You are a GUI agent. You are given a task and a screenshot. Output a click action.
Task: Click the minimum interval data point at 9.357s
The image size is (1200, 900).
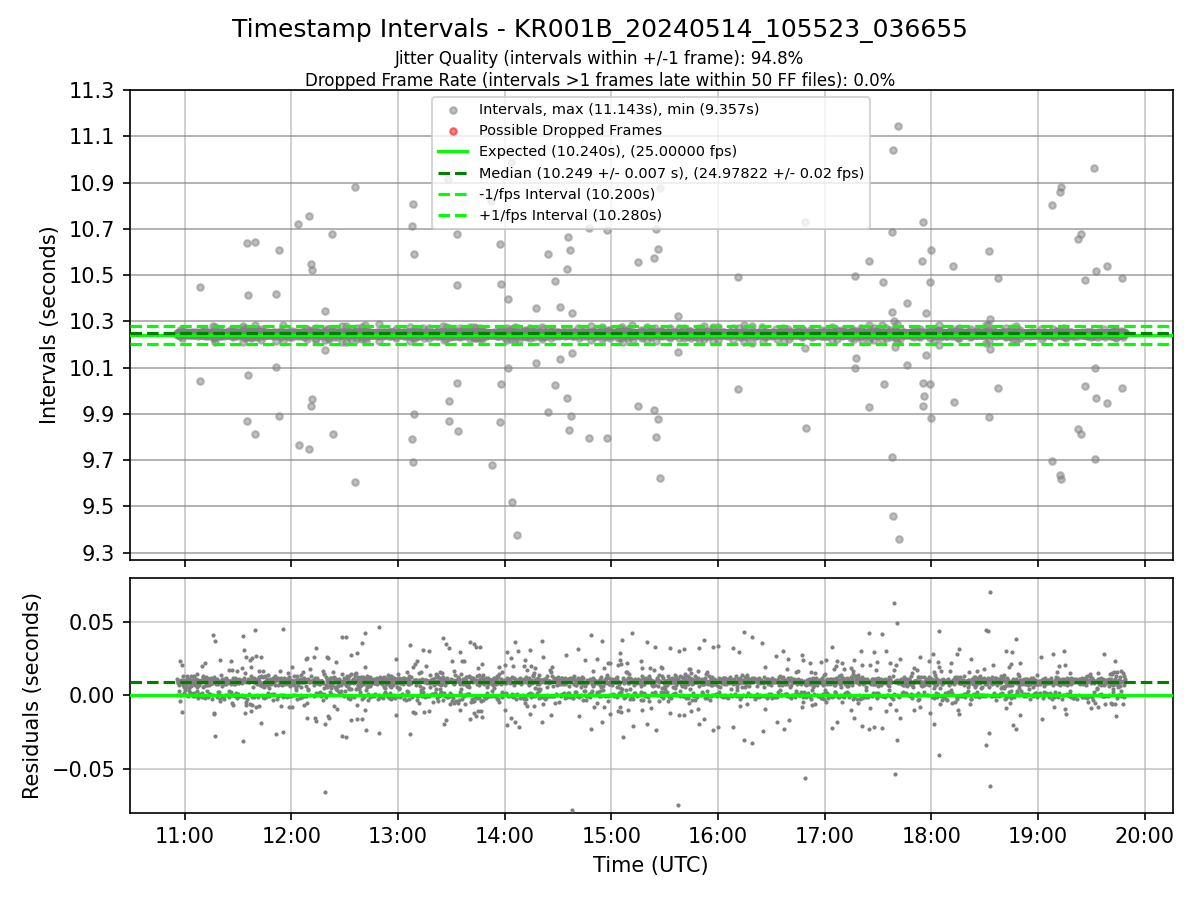[x=899, y=539]
